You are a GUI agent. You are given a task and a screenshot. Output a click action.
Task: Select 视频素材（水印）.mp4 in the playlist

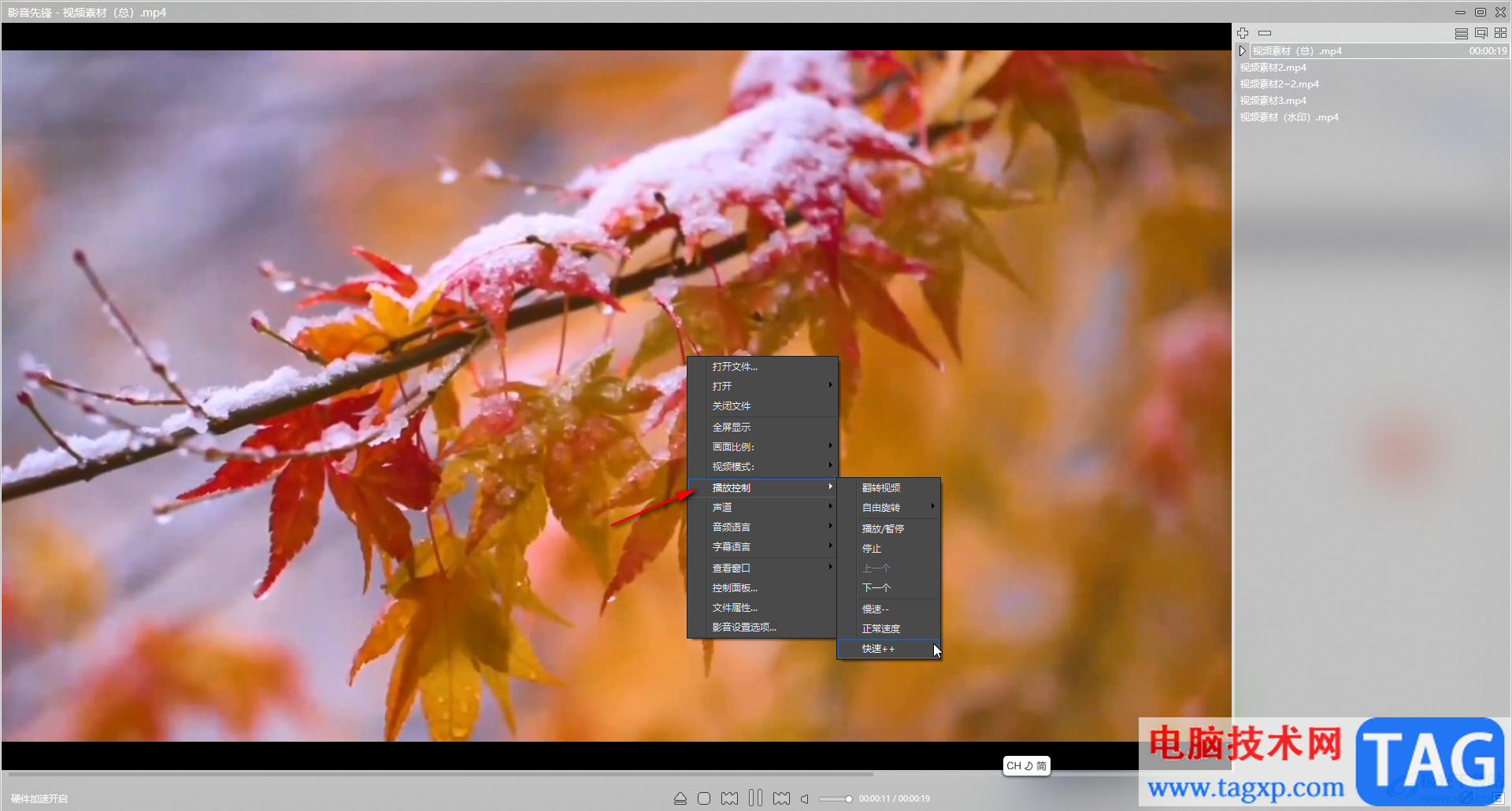1373,117
